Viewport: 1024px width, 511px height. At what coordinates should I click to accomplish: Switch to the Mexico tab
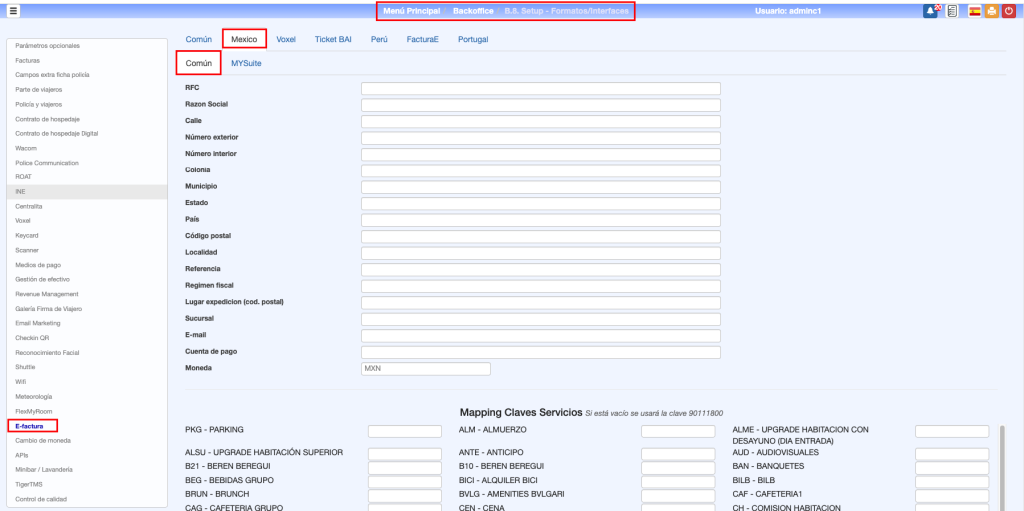pyautogui.click(x=244, y=39)
